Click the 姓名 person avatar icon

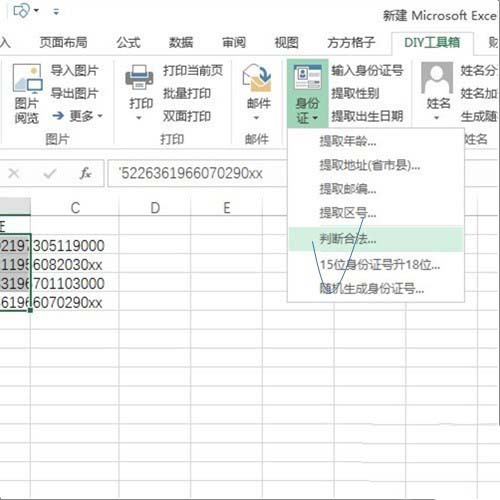click(x=437, y=78)
